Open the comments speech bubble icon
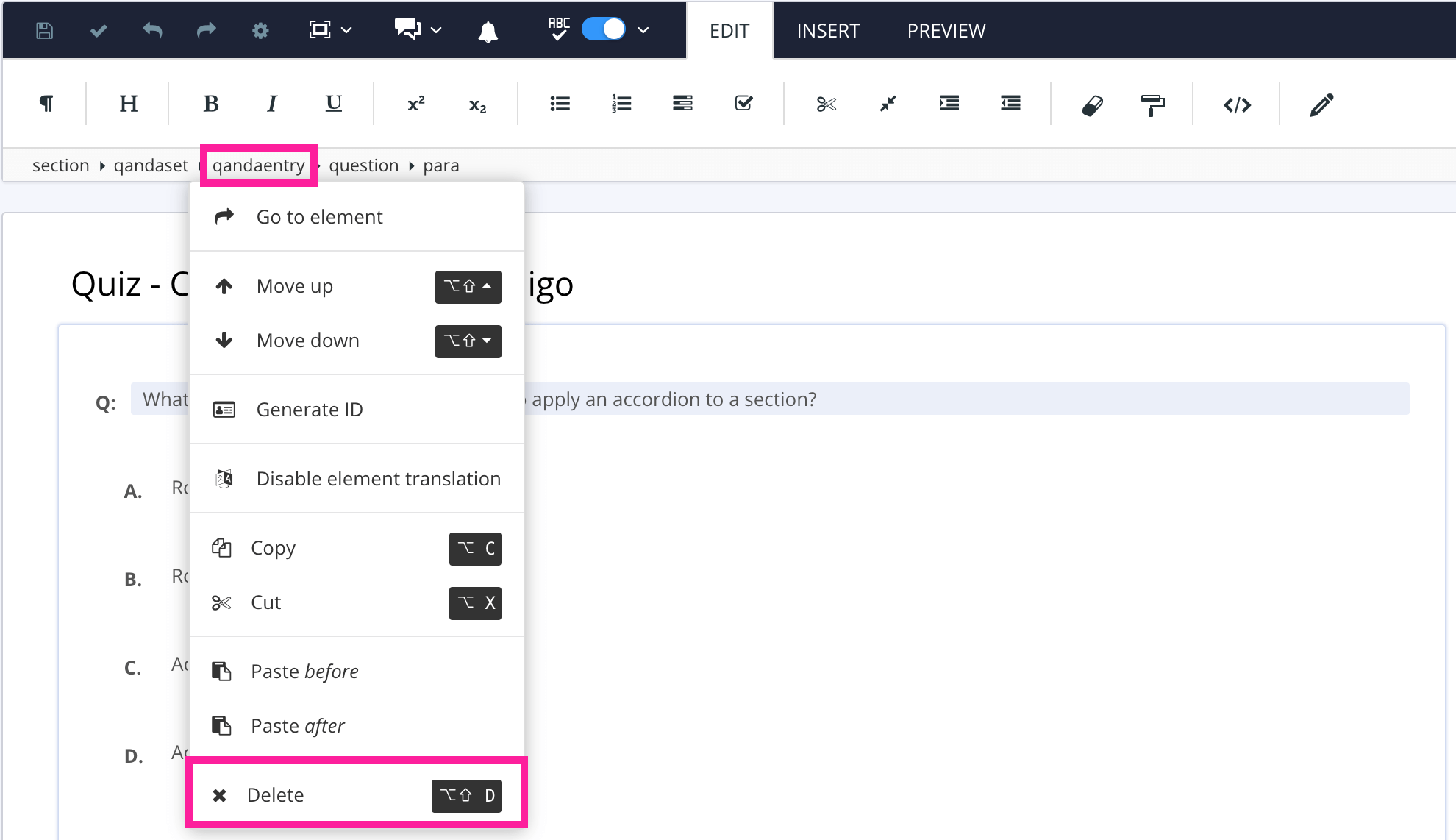The image size is (1456, 840). [x=408, y=30]
